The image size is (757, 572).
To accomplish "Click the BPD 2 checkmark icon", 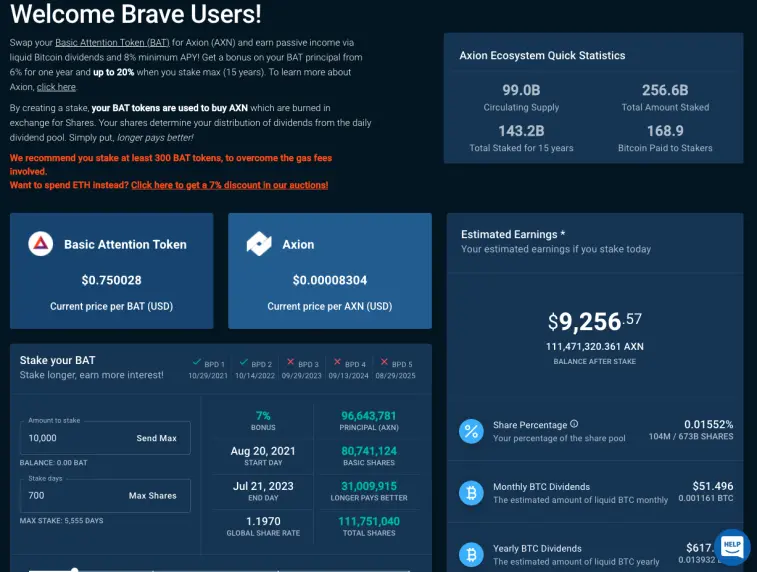I will [244, 362].
